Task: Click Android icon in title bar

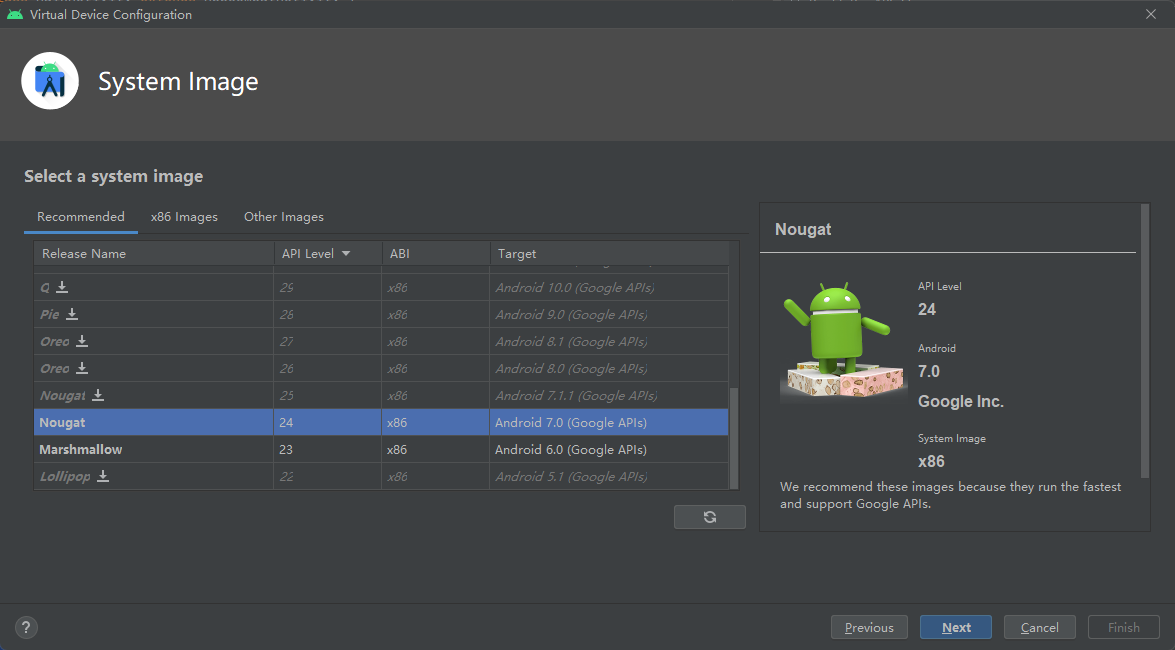Action: 15,14
